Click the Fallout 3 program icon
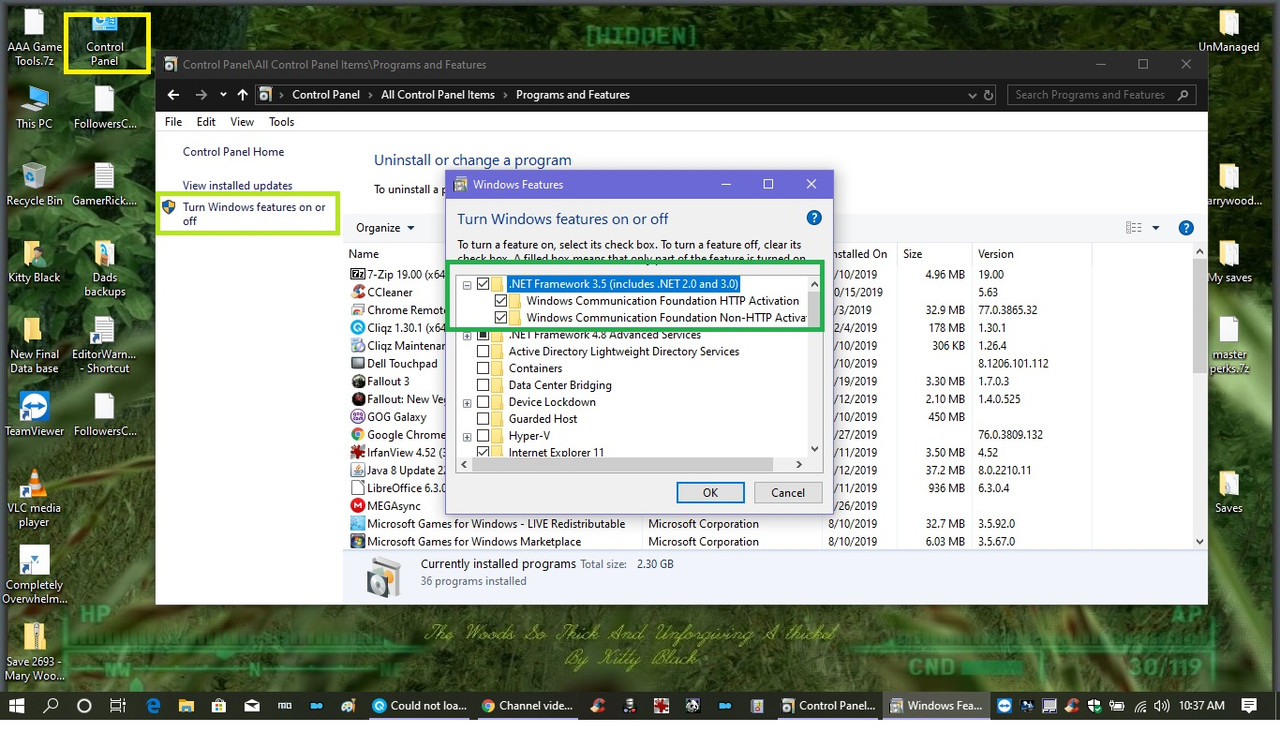The image size is (1280, 750). [357, 381]
